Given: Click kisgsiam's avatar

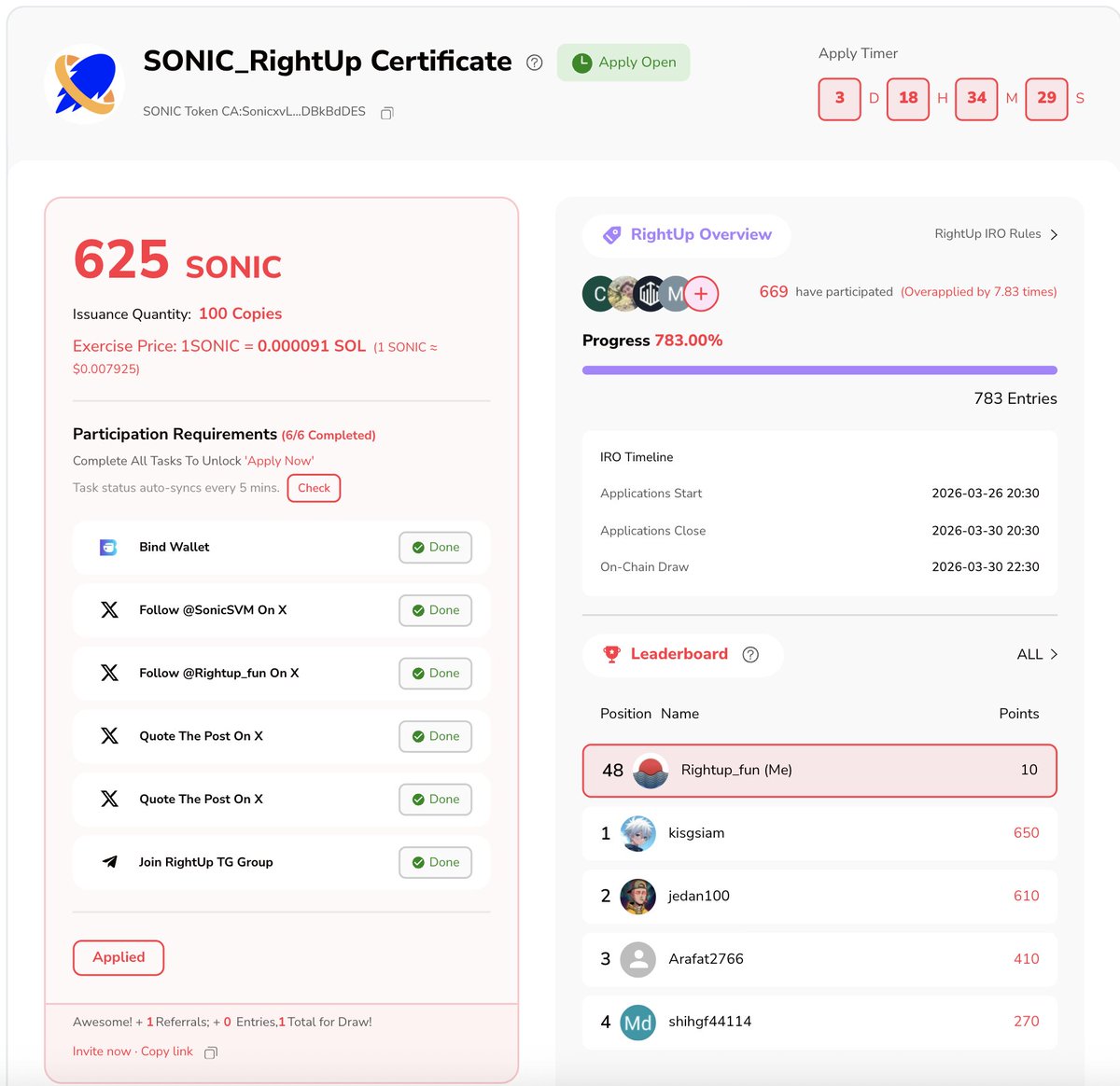Looking at the screenshot, I should coord(638,833).
